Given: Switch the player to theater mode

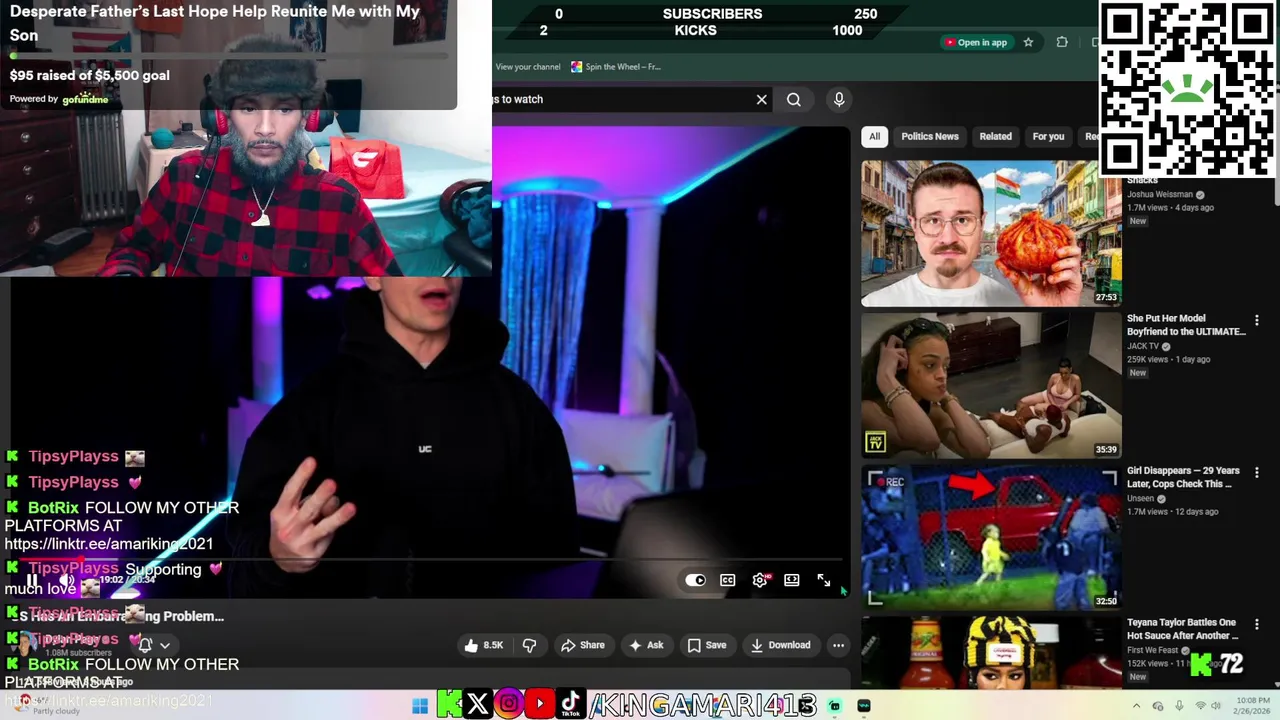Looking at the screenshot, I should (x=792, y=580).
